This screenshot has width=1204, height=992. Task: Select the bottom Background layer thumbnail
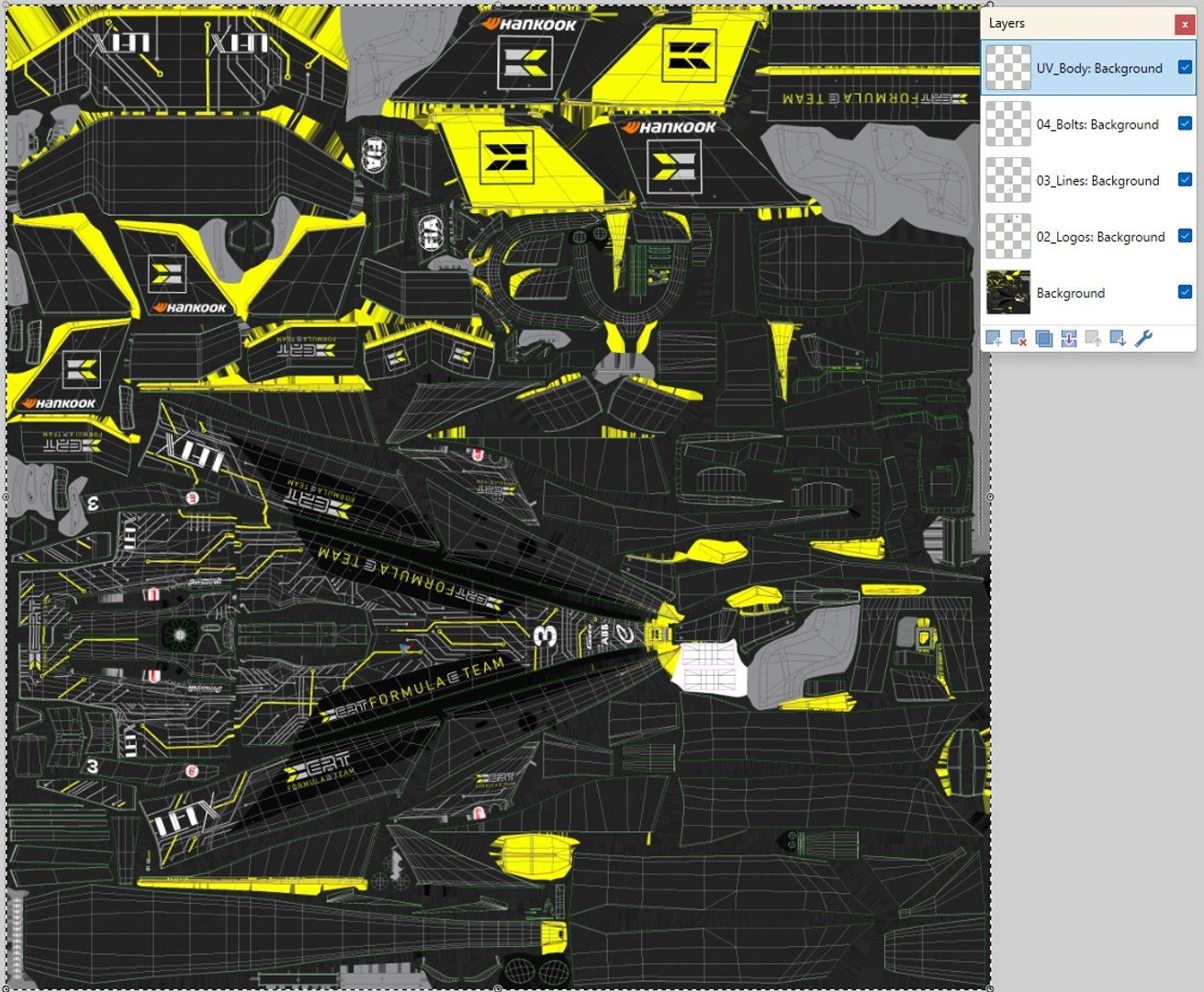[x=1008, y=293]
